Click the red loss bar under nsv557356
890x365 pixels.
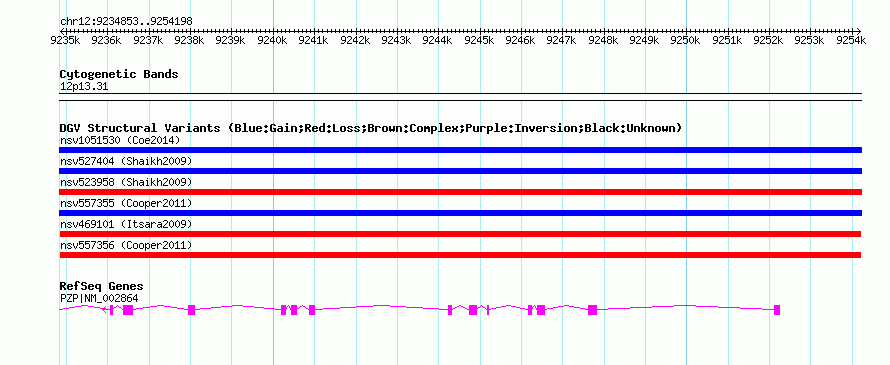[460, 255]
